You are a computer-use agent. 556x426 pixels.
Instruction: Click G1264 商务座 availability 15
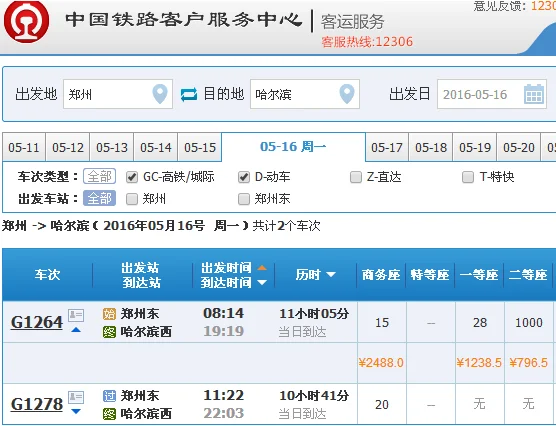click(x=382, y=322)
